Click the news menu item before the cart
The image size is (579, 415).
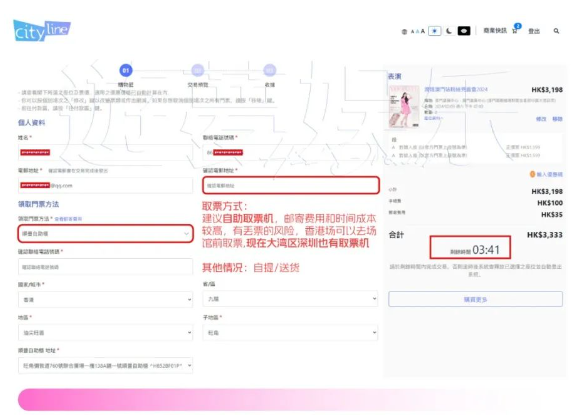point(495,31)
